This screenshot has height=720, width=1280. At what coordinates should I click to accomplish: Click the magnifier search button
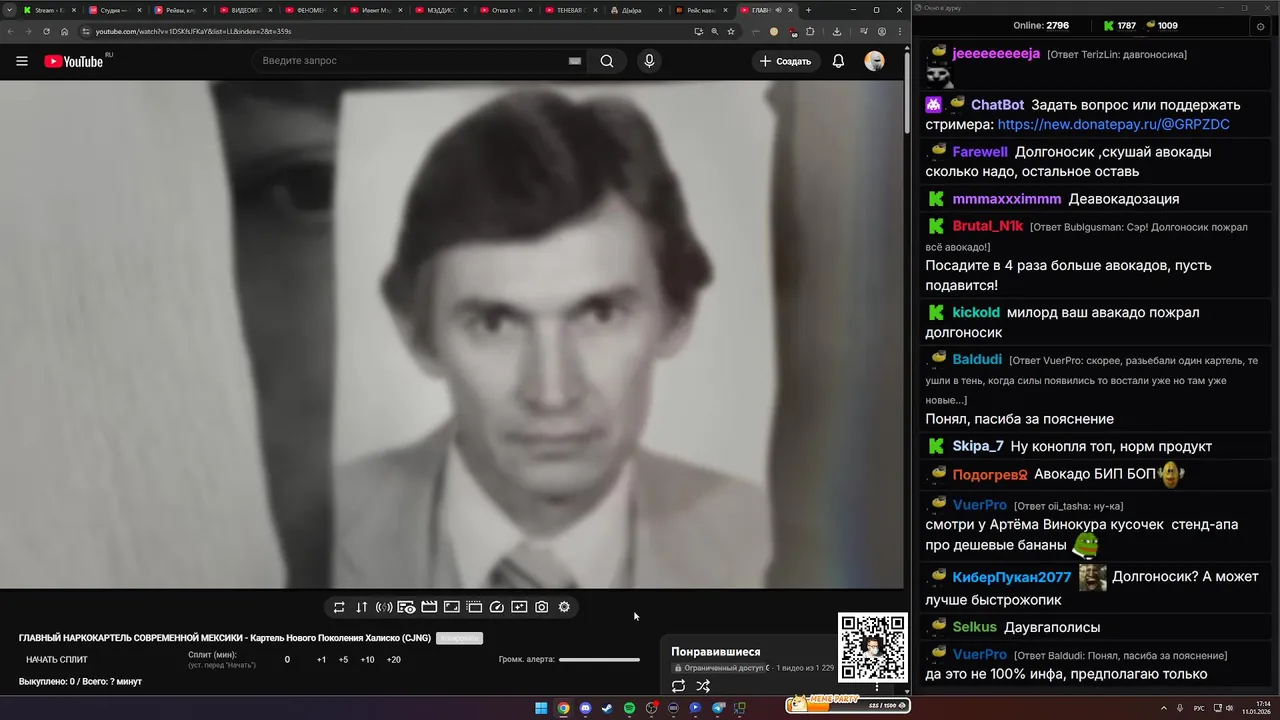click(607, 61)
